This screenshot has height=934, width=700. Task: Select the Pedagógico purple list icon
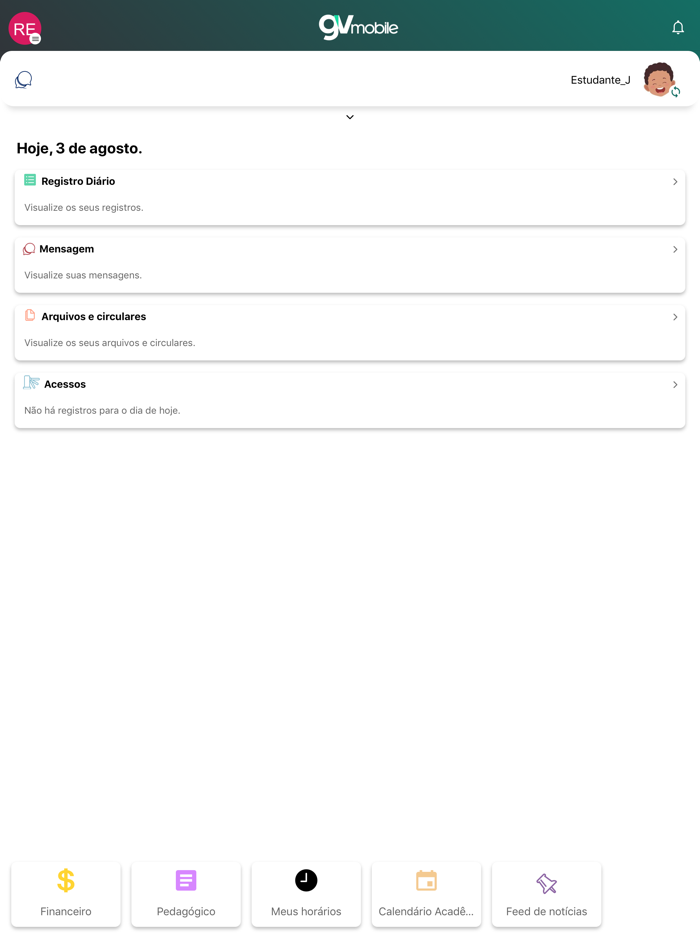(186, 880)
